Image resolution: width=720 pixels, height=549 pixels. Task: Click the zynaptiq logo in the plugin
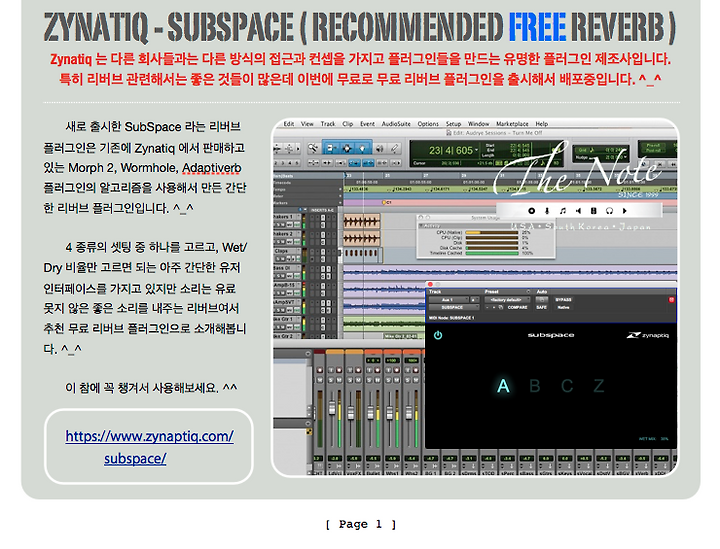point(647,335)
